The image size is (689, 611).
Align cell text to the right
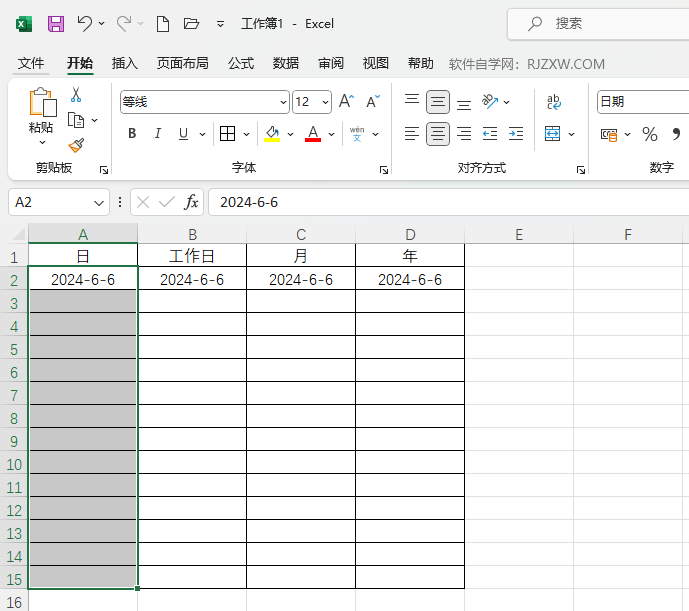pyautogui.click(x=464, y=133)
